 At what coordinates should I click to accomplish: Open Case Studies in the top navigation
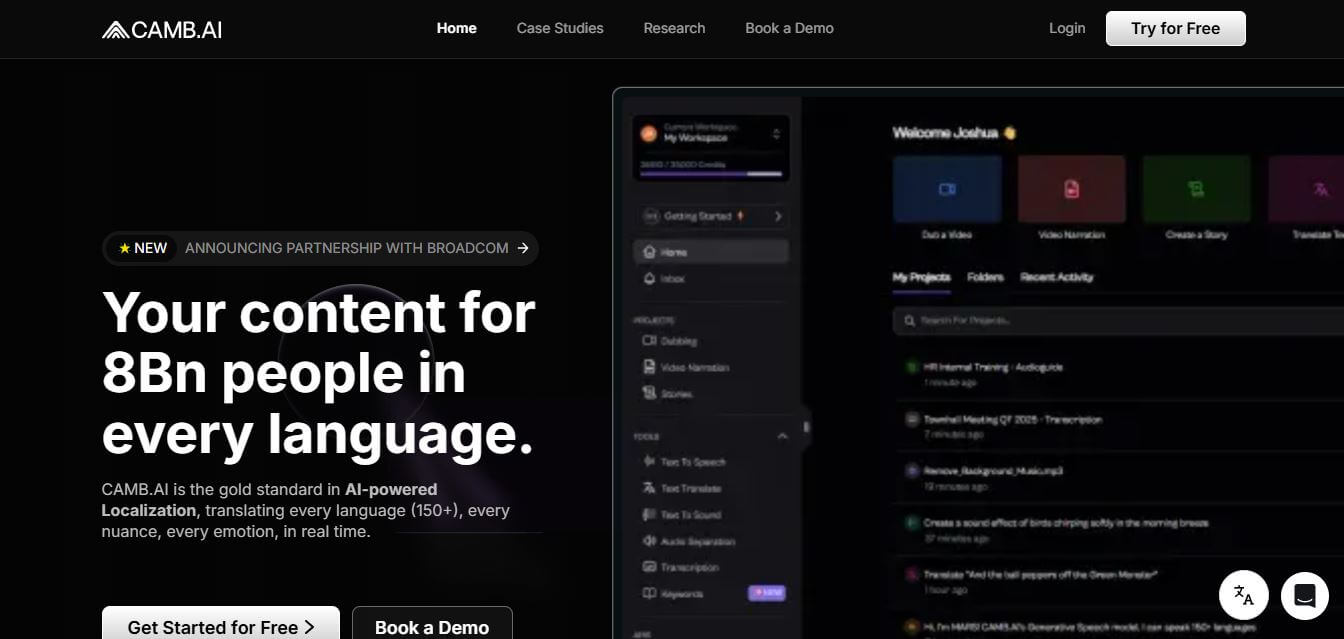560,28
